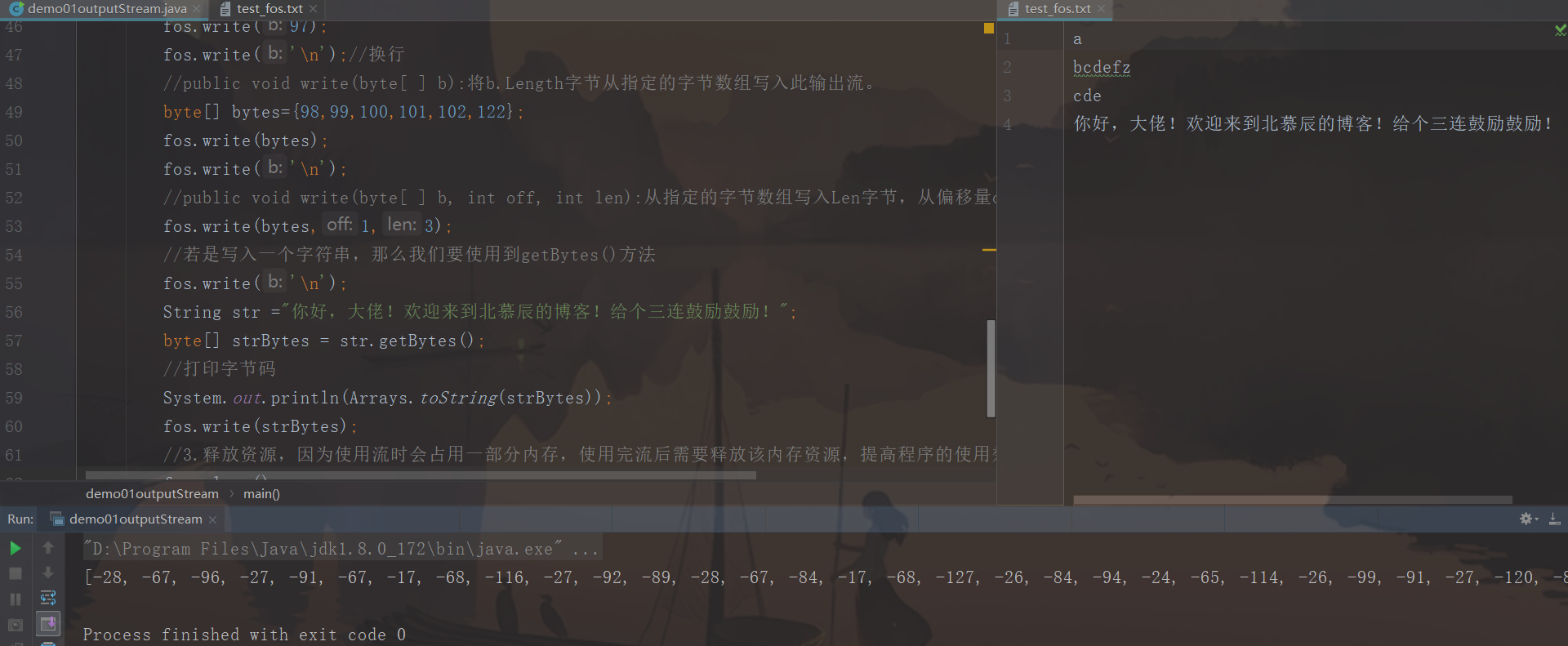Click 'cde' line in test_fos.txt
This screenshot has width=1568, height=646.
[x=1087, y=96]
